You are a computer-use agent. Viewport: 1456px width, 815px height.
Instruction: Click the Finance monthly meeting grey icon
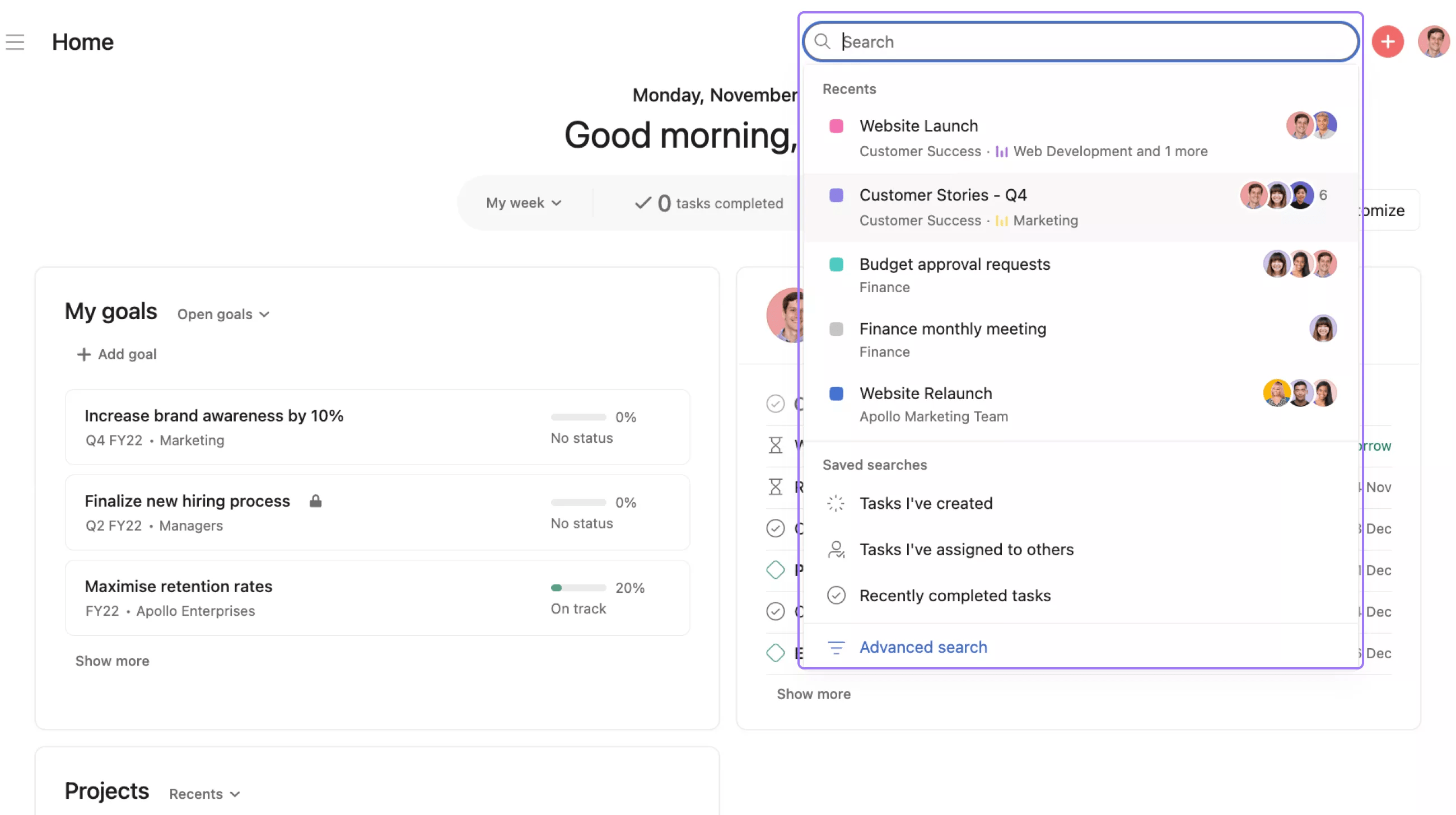coord(836,329)
